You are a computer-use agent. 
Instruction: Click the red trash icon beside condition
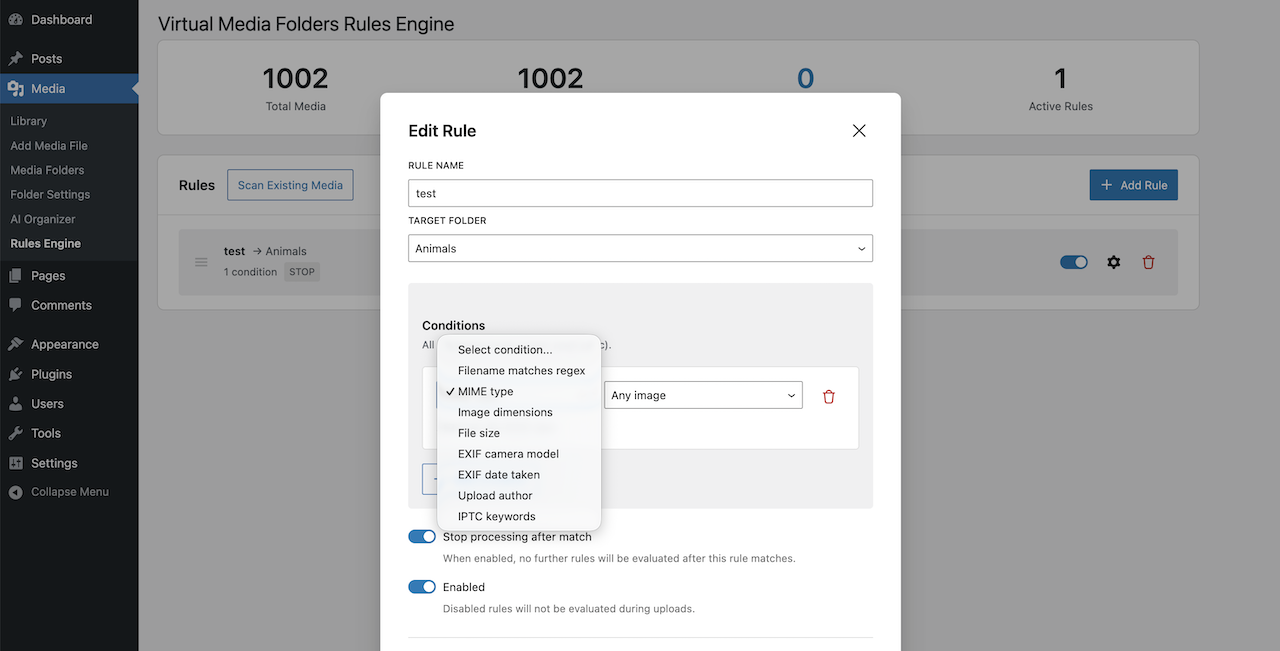(x=828, y=397)
